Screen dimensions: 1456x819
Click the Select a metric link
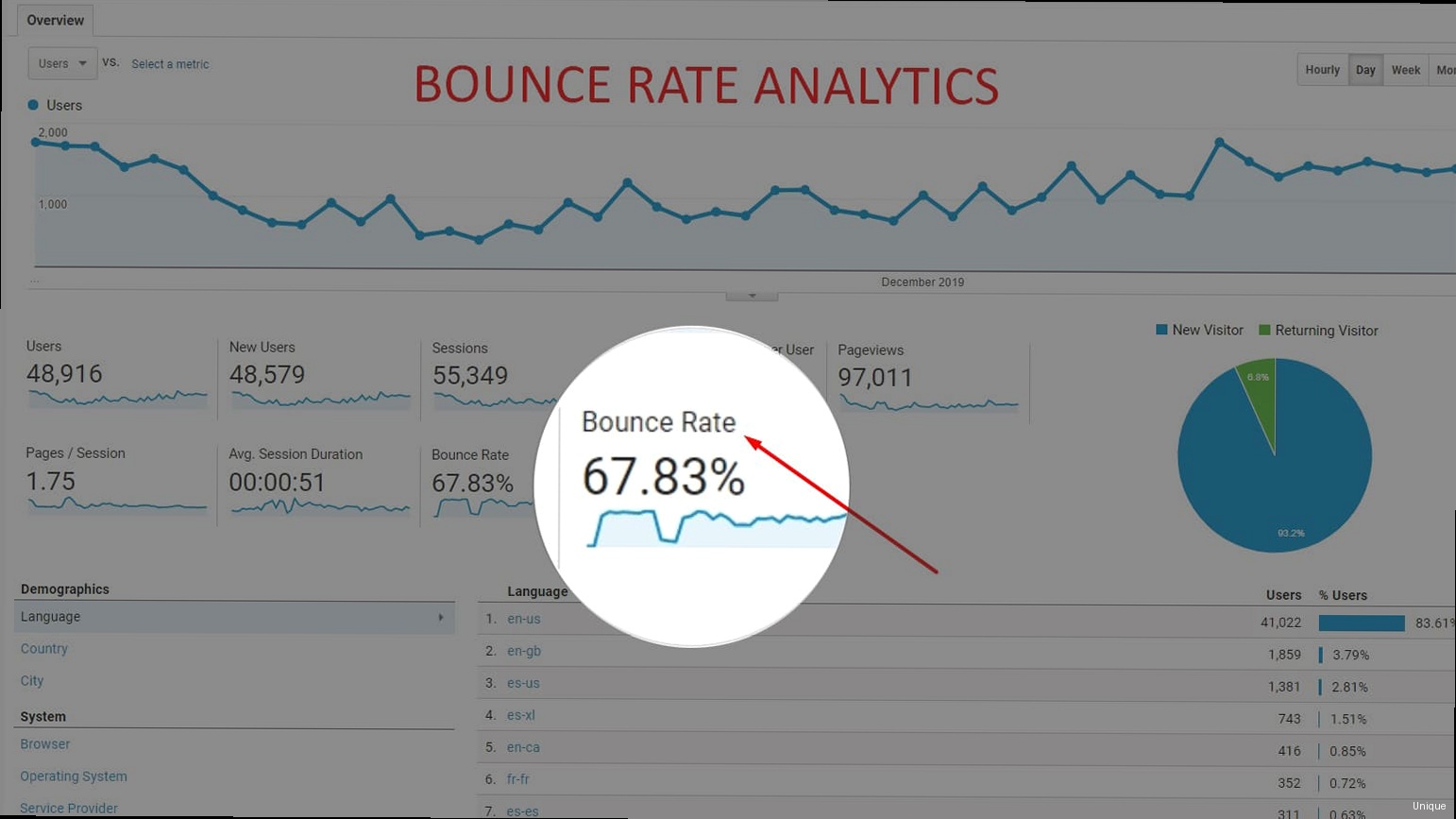(170, 64)
